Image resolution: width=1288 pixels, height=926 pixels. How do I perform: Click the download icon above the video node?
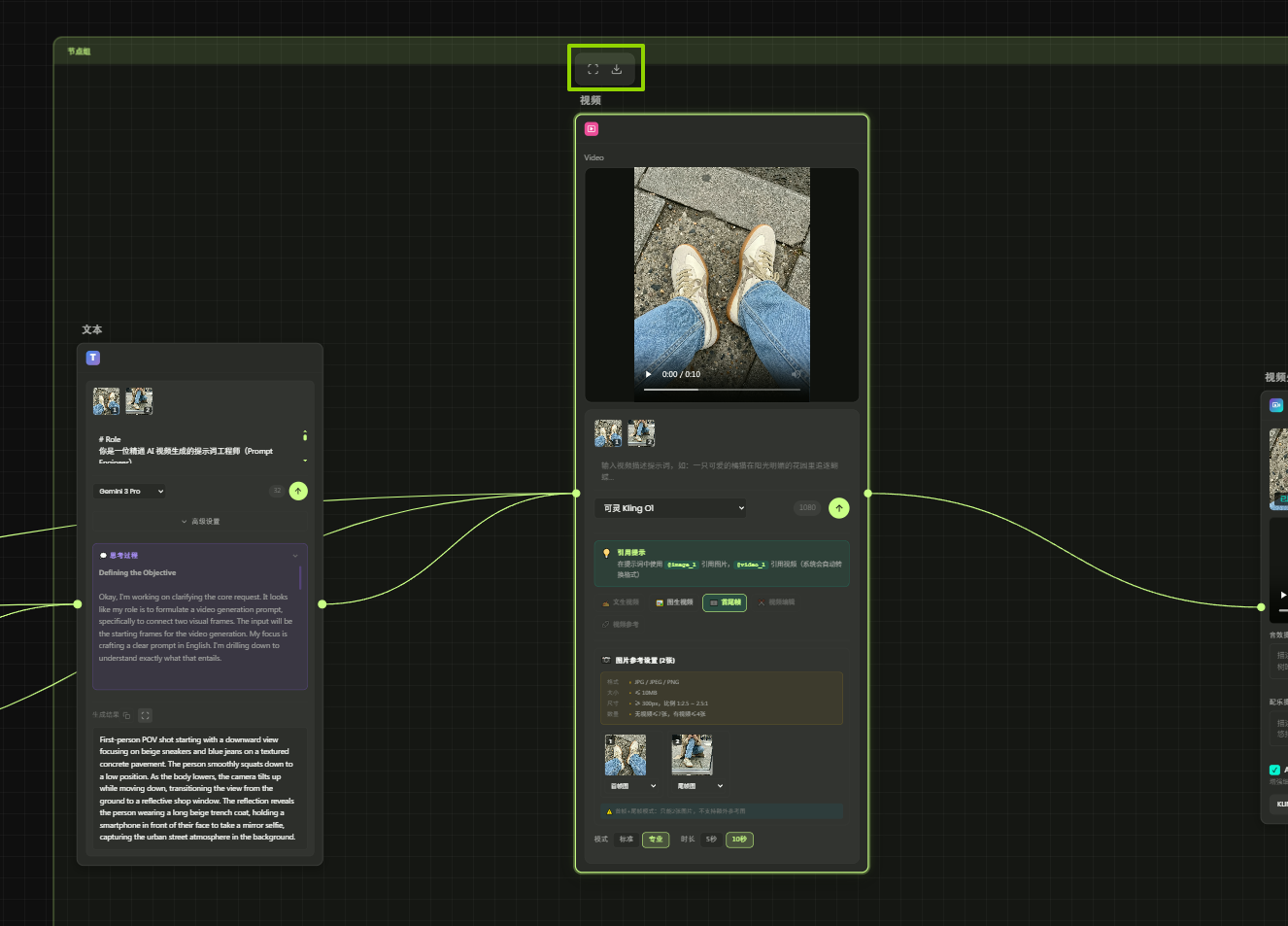617,69
